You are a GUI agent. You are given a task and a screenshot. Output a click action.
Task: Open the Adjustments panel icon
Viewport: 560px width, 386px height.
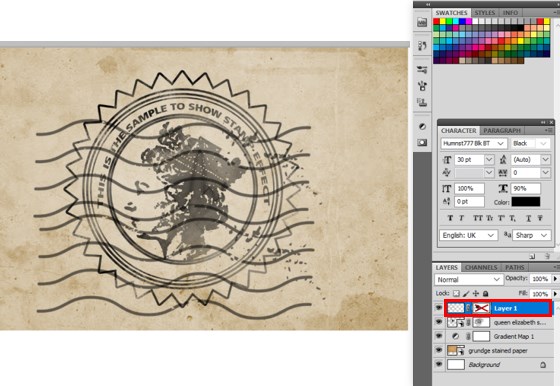click(422, 126)
